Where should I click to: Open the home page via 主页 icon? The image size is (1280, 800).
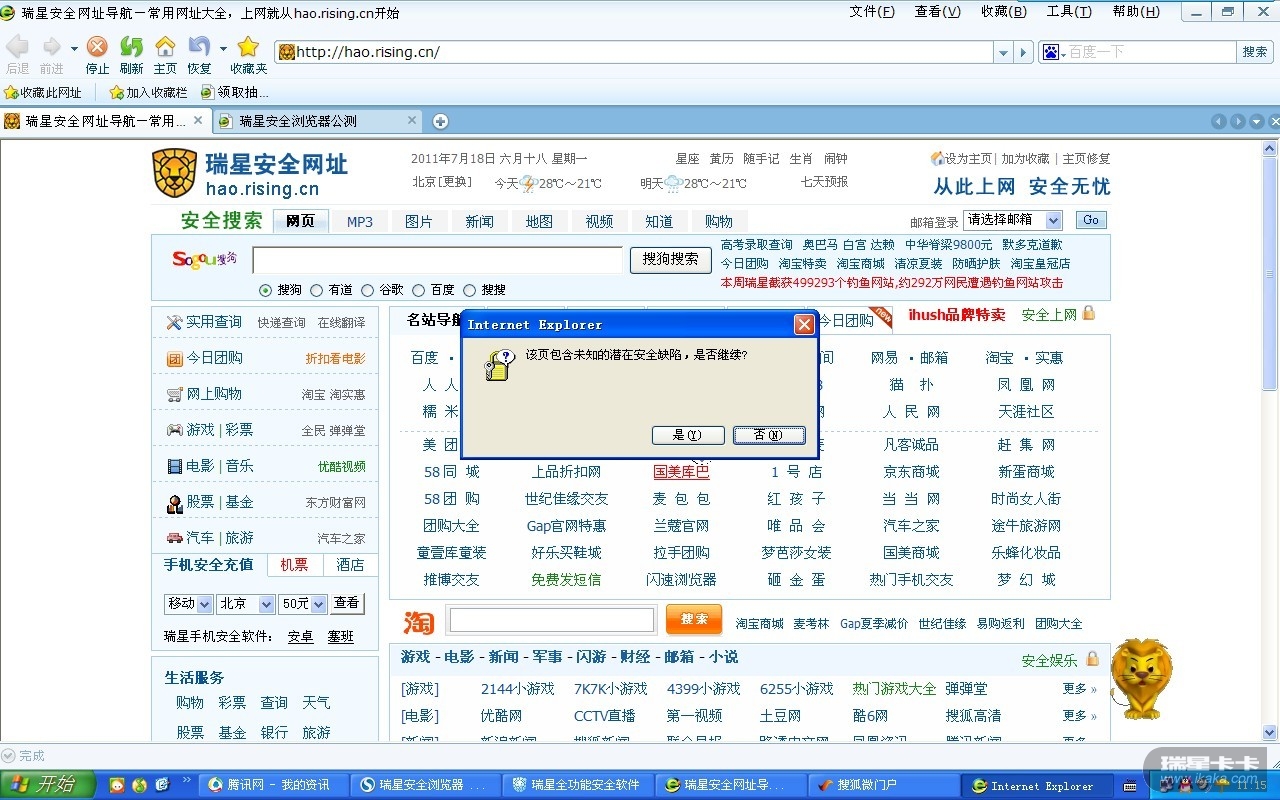click(165, 47)
